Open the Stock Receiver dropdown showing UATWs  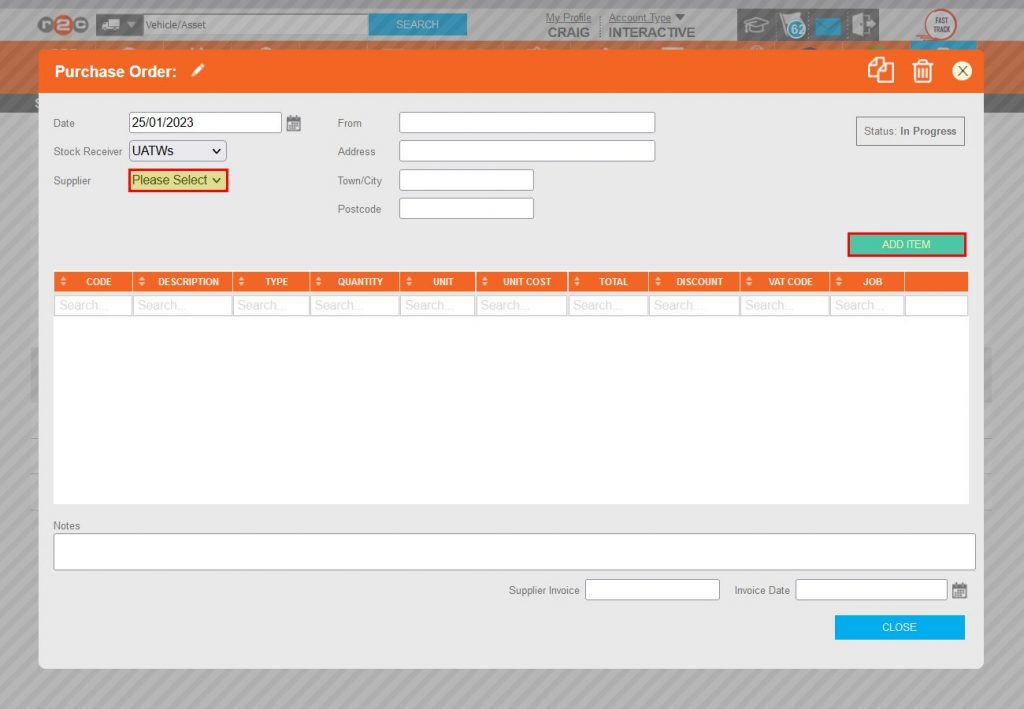[177, 150]
